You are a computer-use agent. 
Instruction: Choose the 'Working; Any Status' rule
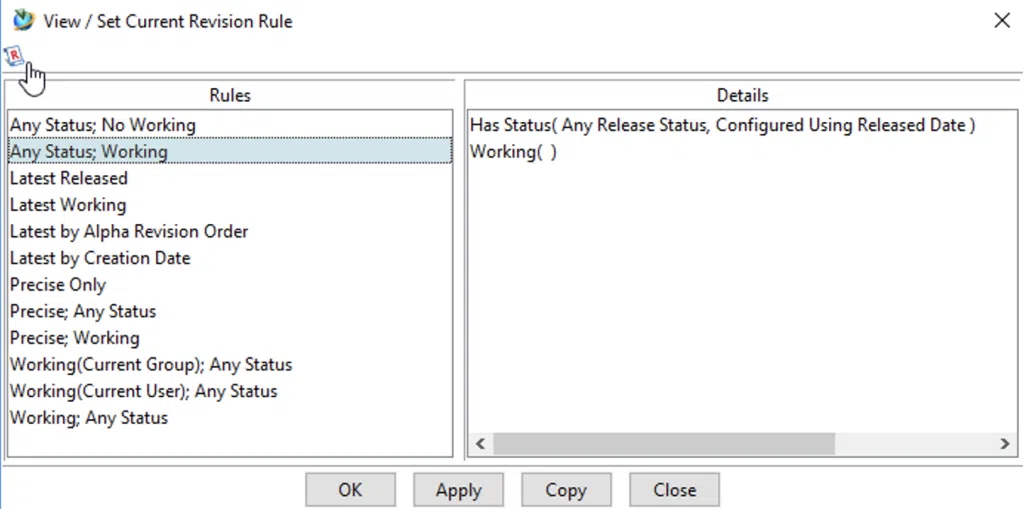click(229, 418)
